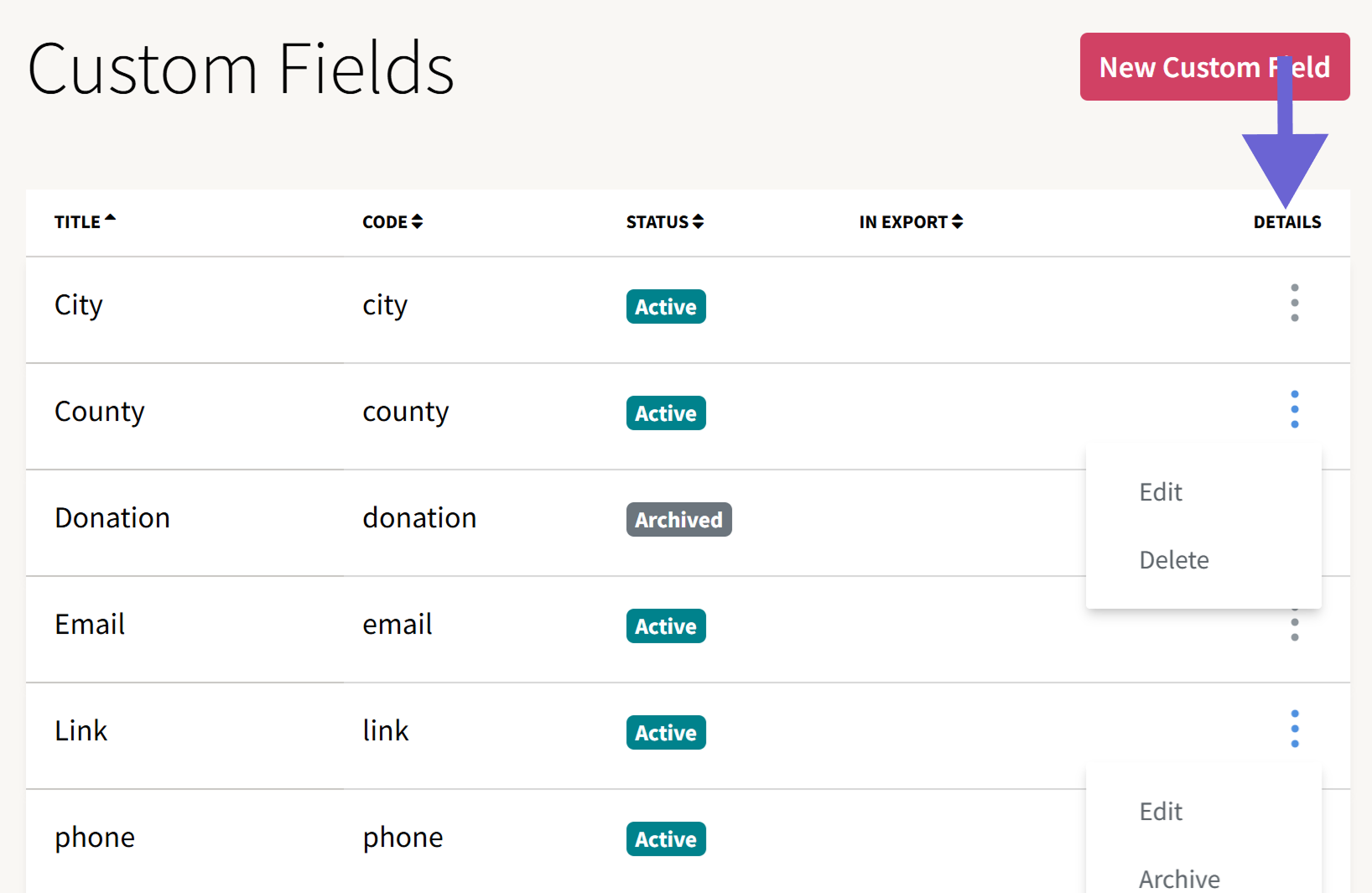Select Edit from the County details menu
The width and height of the screenshot is (1372, 893).
[x=1161, y=491]
